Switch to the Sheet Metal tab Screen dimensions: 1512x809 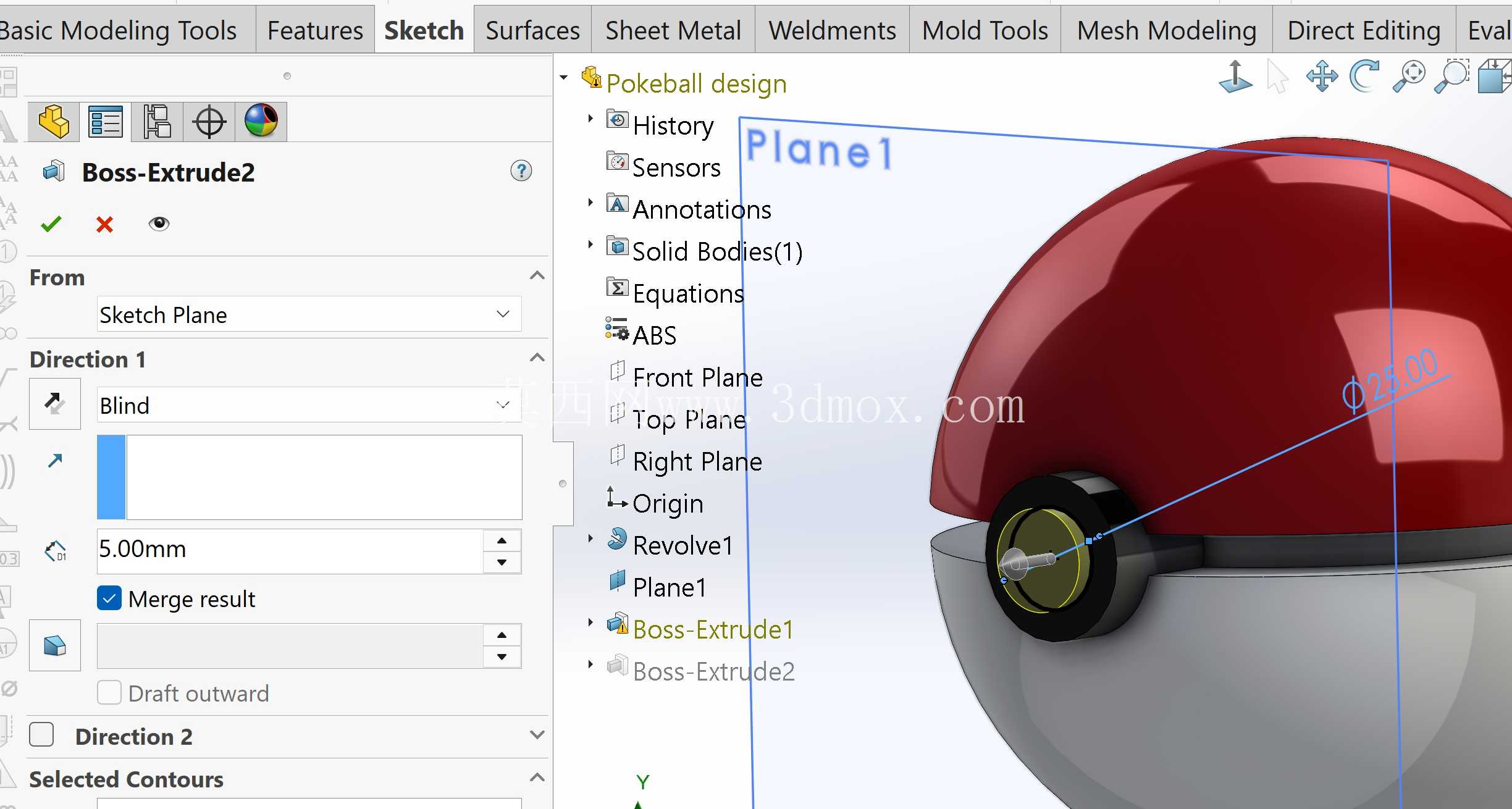[673, 30]
